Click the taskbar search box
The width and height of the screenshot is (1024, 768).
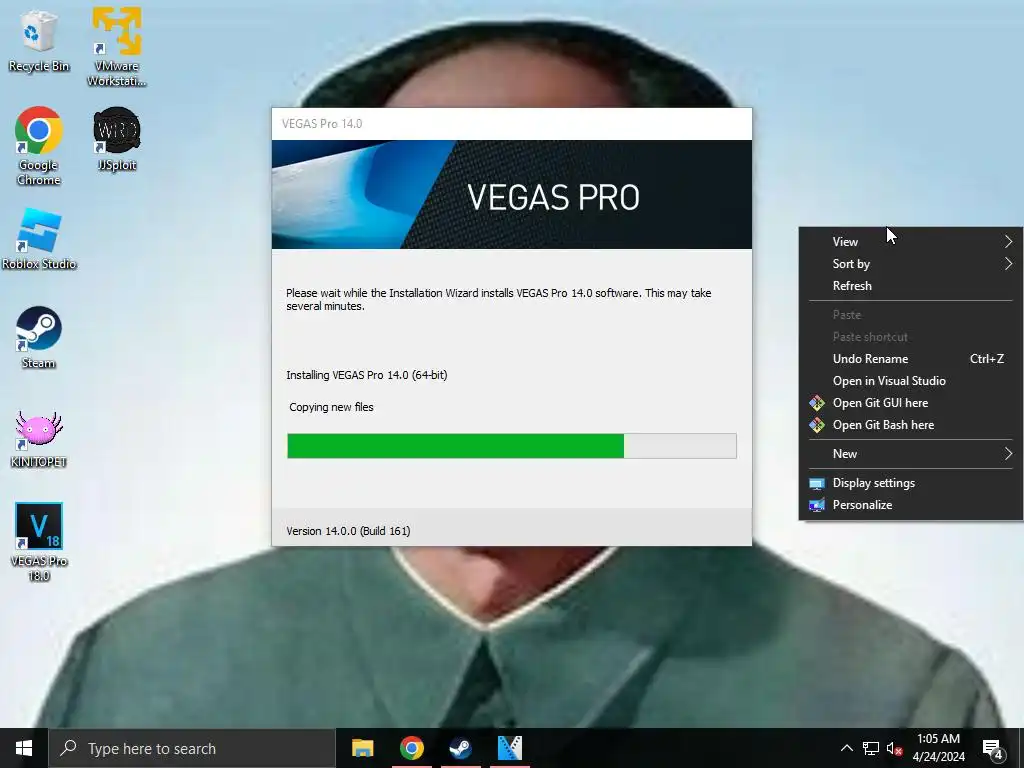pos(192,748)
